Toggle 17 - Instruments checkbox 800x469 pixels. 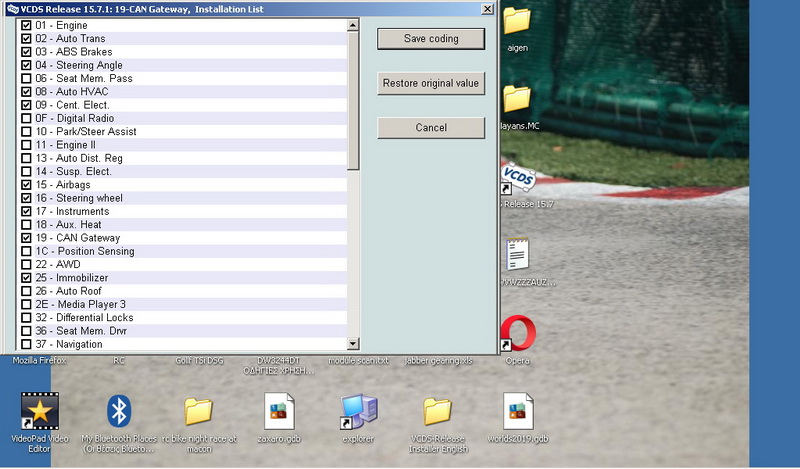click(x=26, y=211)
